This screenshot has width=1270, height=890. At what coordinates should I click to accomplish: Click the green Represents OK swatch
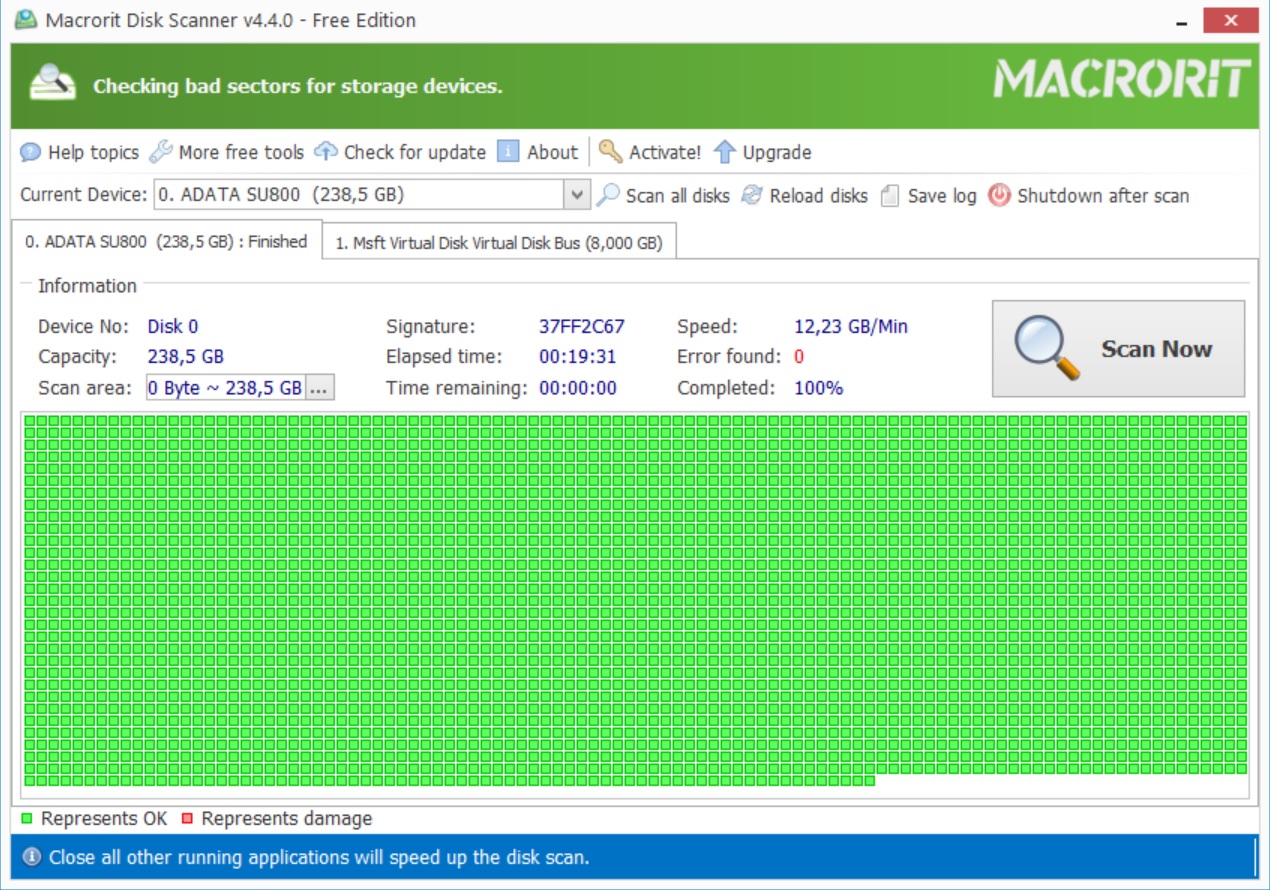27,819
